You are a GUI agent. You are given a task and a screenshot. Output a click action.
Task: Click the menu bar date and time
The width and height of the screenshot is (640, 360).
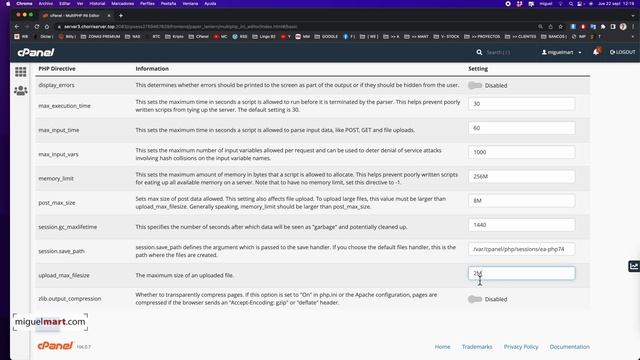point(616,4)
